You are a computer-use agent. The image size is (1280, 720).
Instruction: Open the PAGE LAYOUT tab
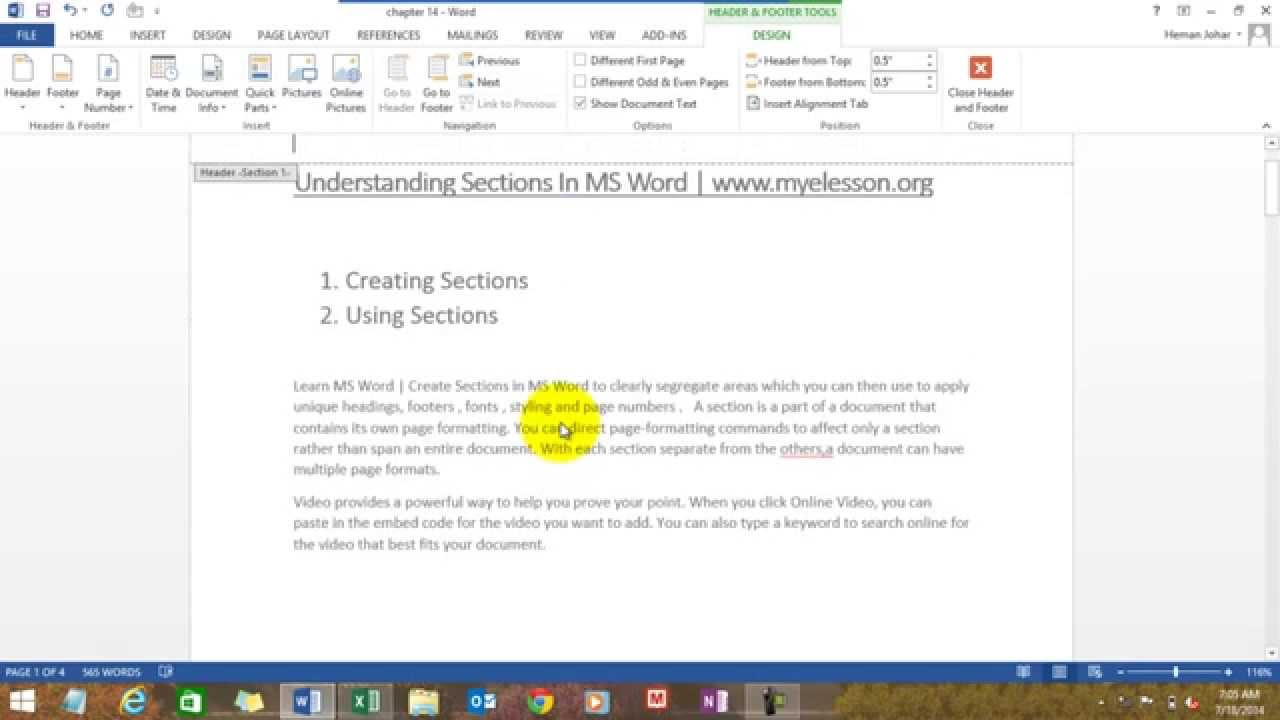coord(293,35)
